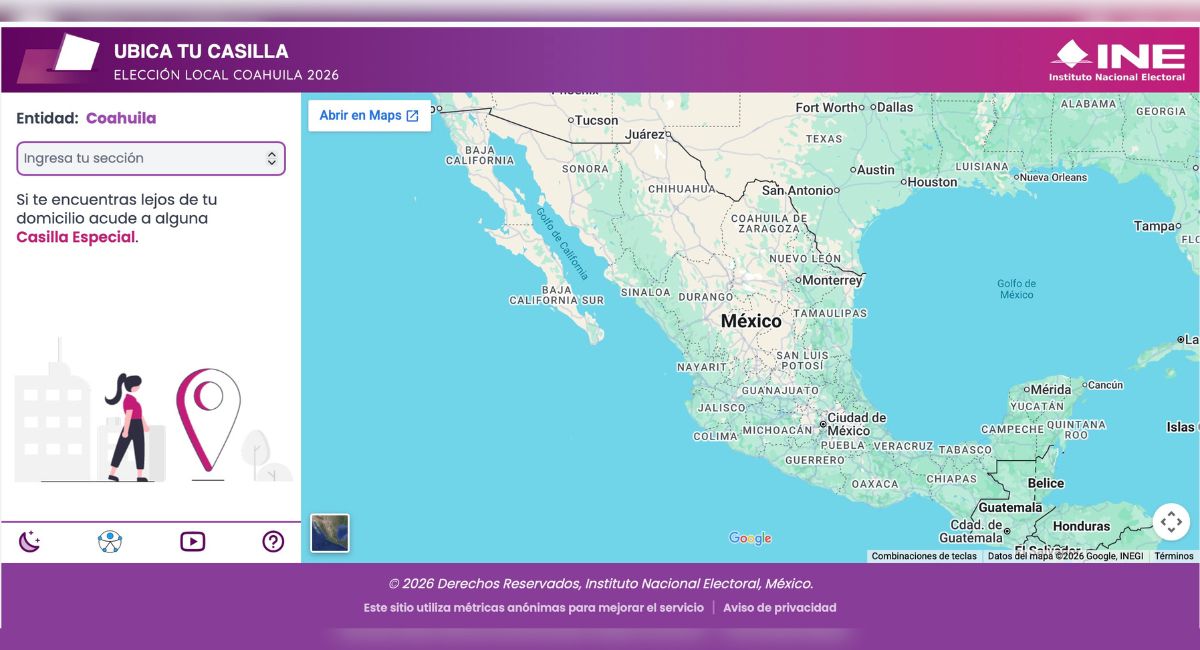Switch map to satellite view thumbnail
The height and width of the screenshot is (650, 1200).
[x=330, y=533]
